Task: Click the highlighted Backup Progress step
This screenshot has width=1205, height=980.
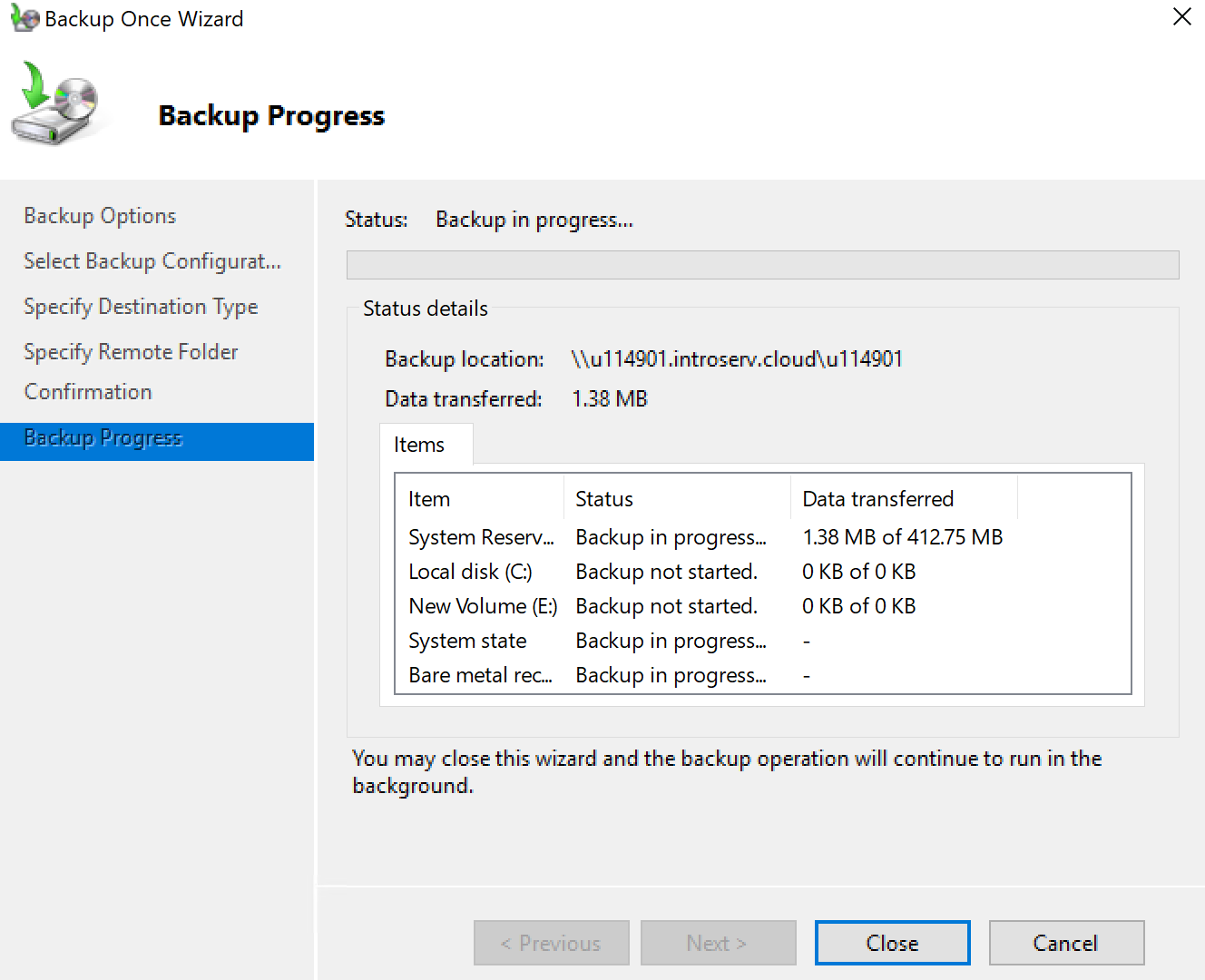Action: [x=102, y=438]
